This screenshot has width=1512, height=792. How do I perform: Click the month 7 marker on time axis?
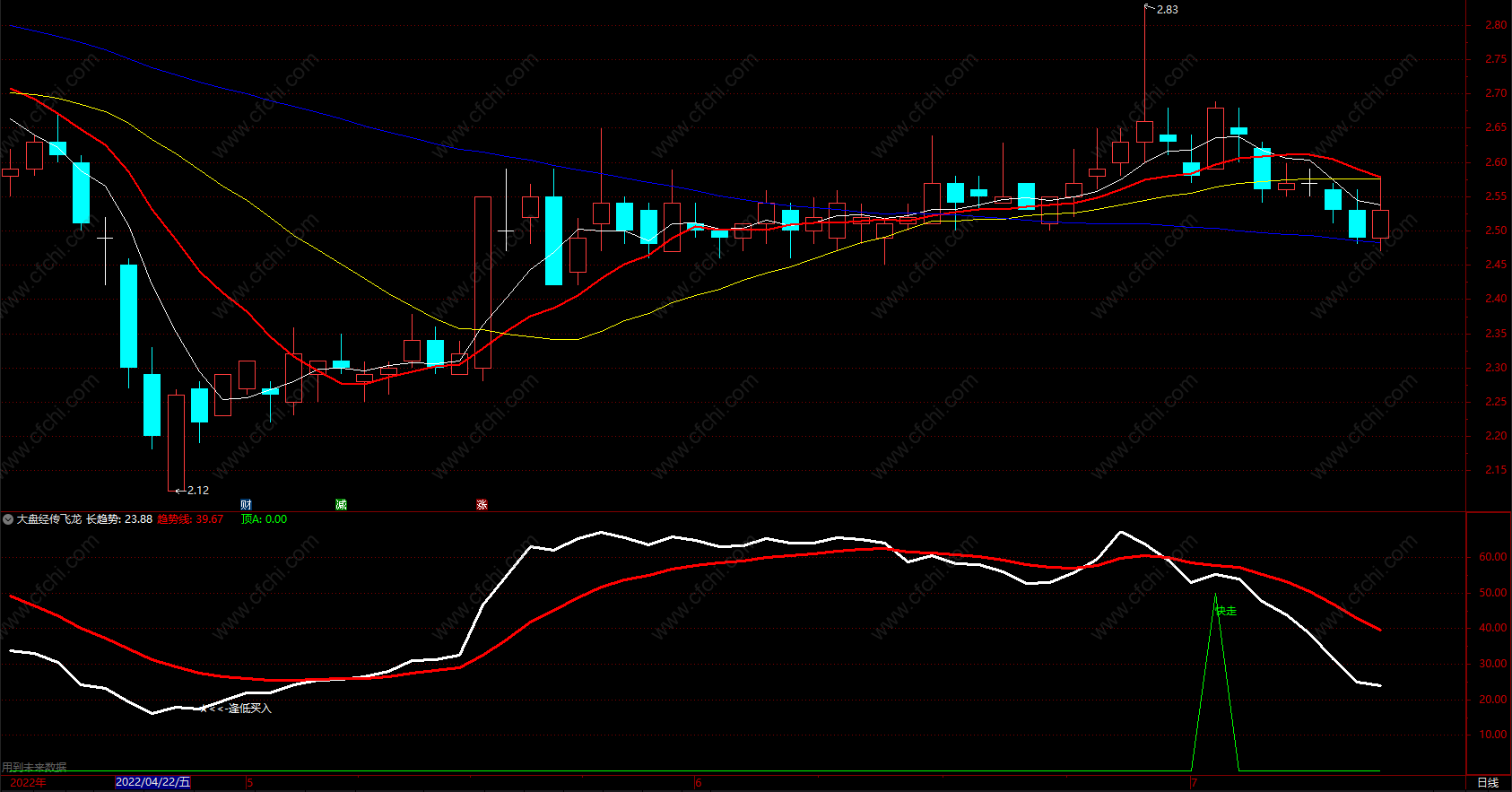(1195, 782)
